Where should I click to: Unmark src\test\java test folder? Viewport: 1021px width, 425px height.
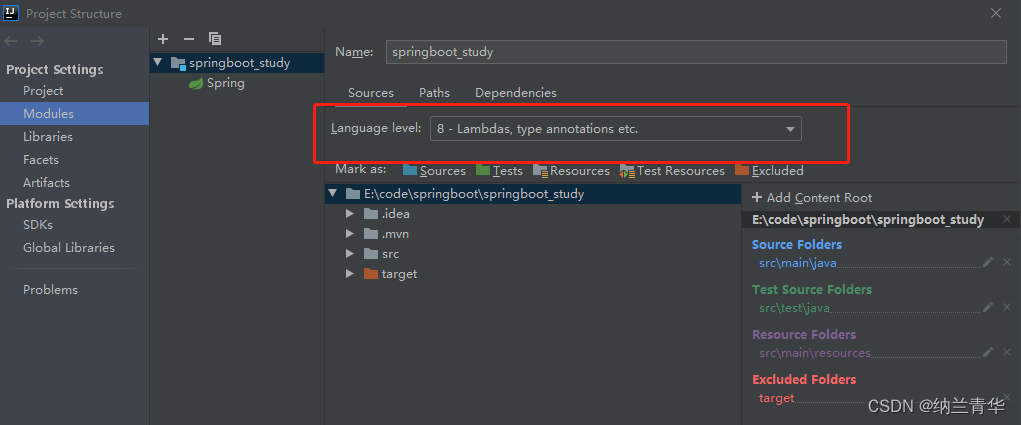[x=1007, y=307]
